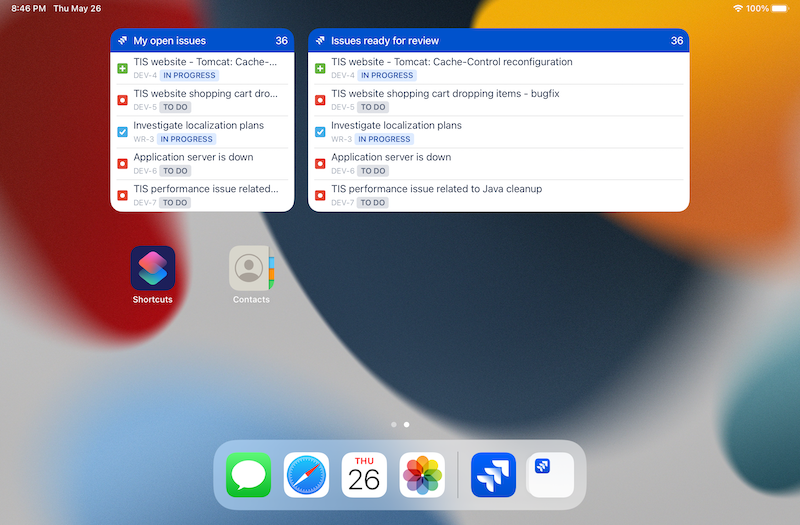Tap IN PROGRESS badge for DEV-4 in My open issues
Viewport: 800px width, 525px height.
[x=189, y=76]
